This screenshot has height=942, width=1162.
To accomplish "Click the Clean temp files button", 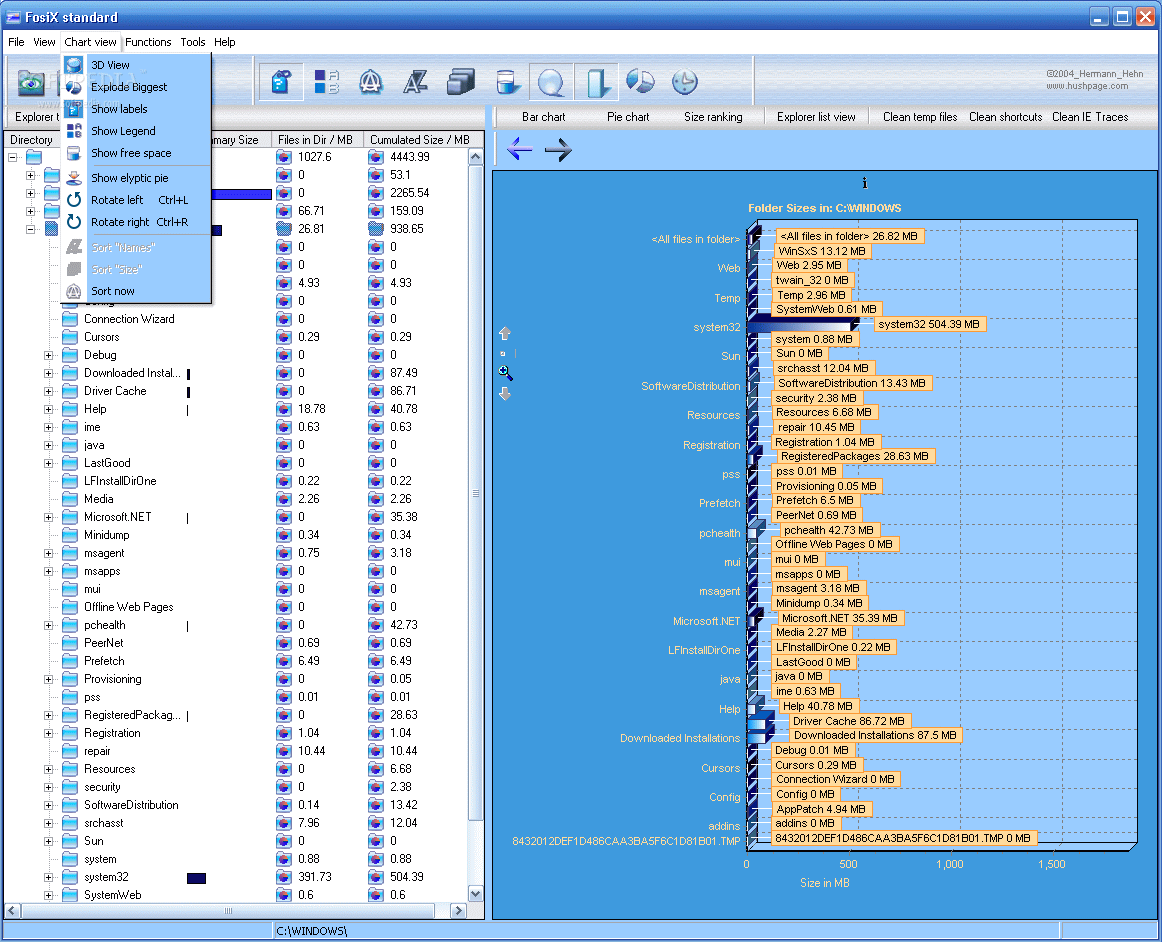I will click(x=920, y=117).
